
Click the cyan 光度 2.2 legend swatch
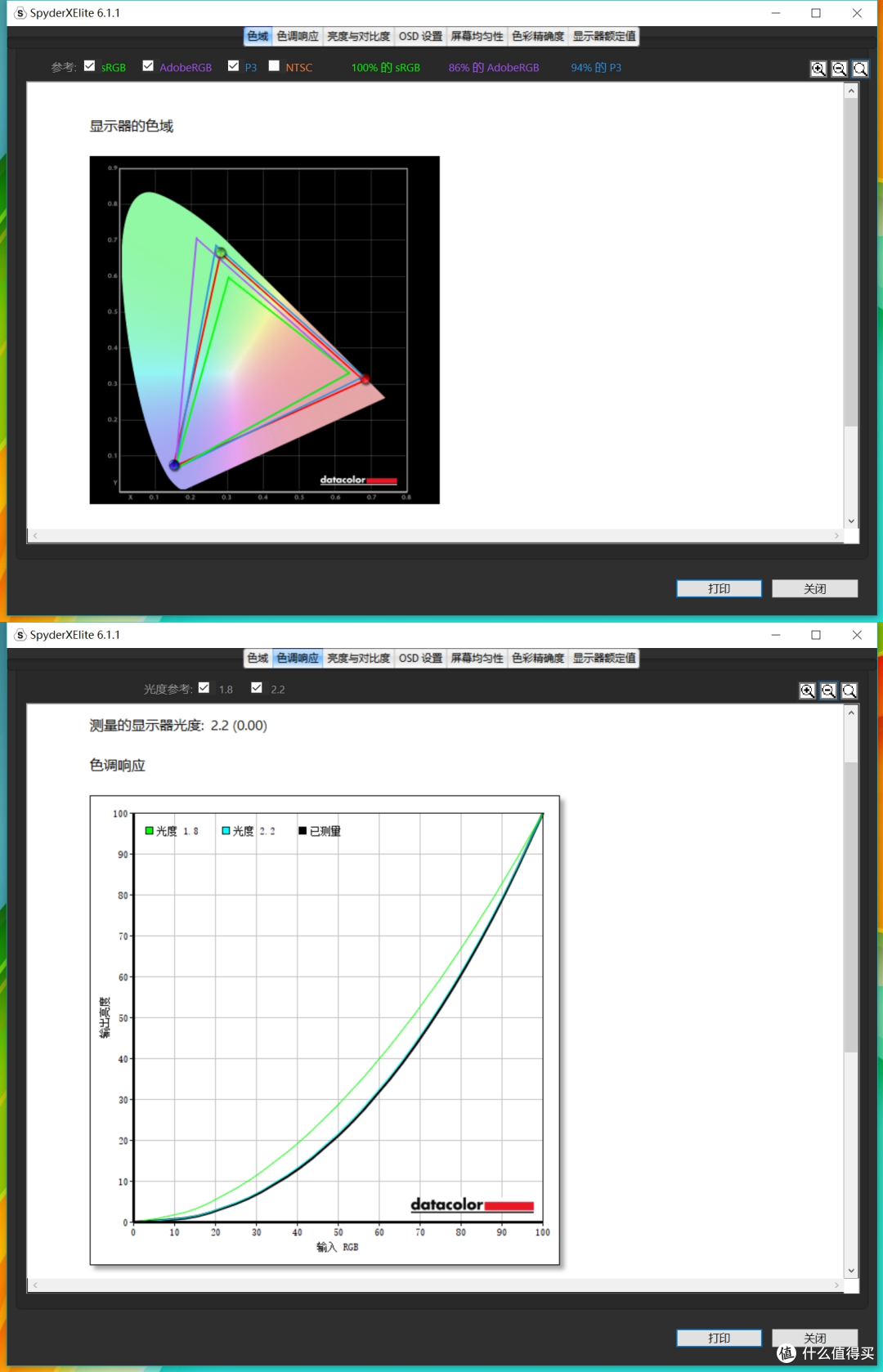(226, 831)
